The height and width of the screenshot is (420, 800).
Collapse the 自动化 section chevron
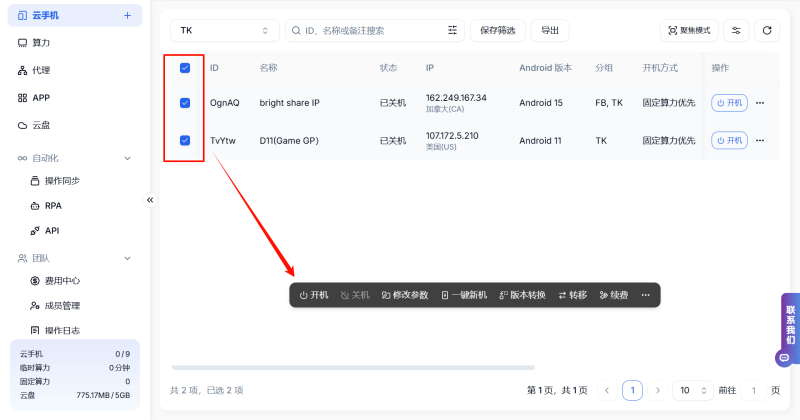[x=128, y=158]
